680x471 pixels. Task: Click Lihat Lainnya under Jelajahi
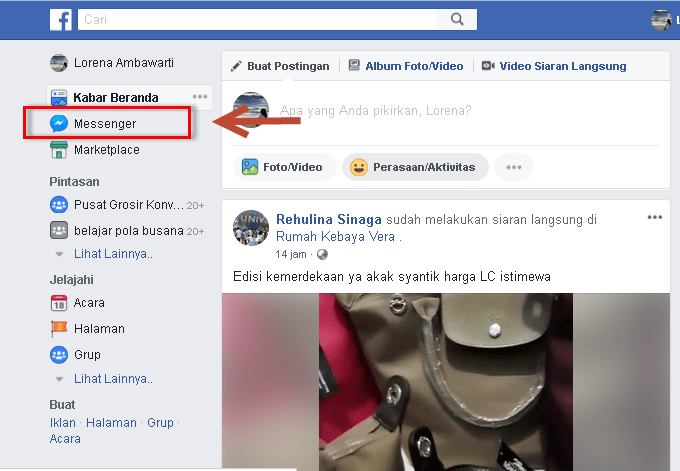[113, 379]
